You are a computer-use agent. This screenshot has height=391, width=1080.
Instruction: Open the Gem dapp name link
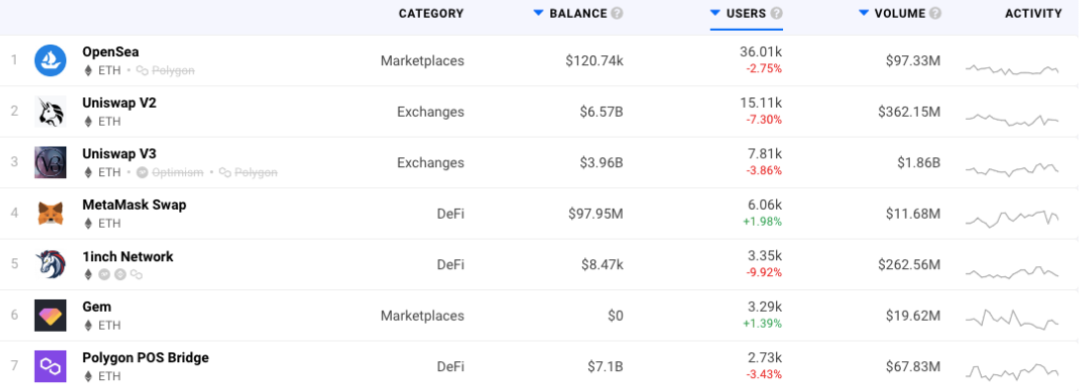[x=97, y=306]
